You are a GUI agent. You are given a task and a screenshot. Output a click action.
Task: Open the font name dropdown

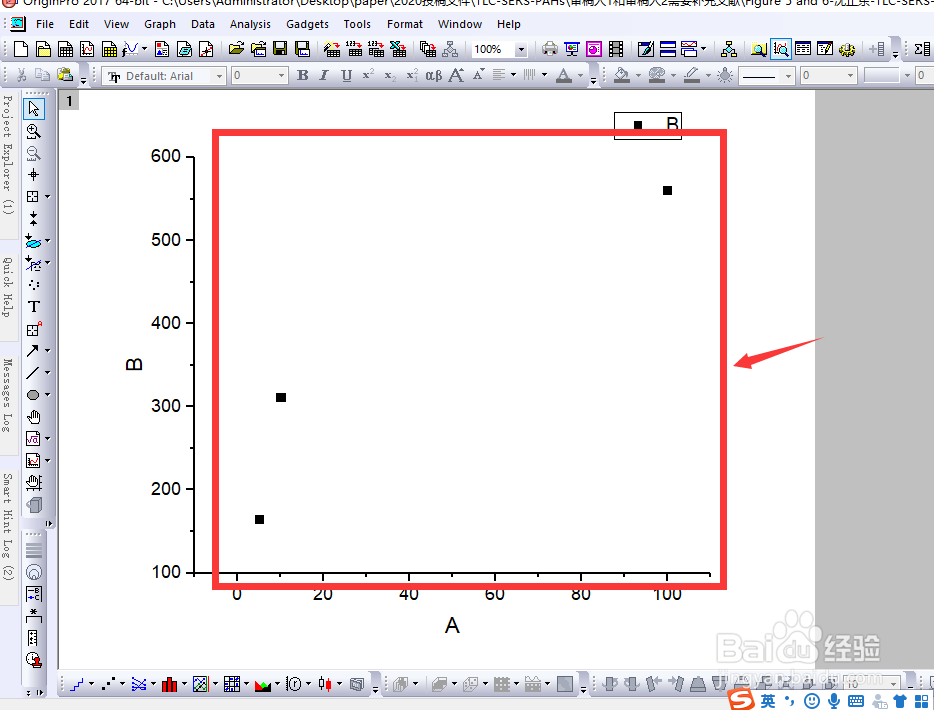219,76
